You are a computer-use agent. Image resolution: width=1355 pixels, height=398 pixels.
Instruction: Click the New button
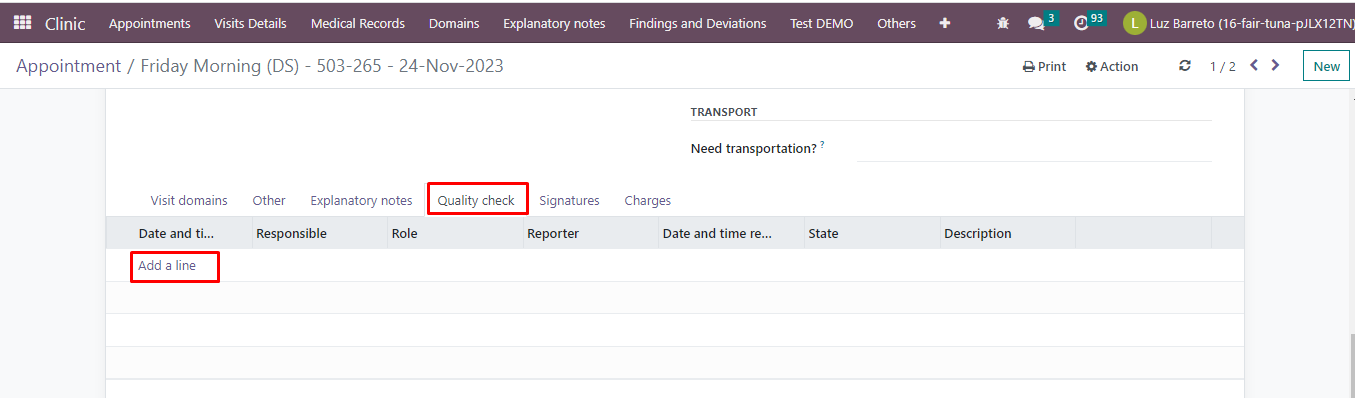click(x=1326, y=66)
